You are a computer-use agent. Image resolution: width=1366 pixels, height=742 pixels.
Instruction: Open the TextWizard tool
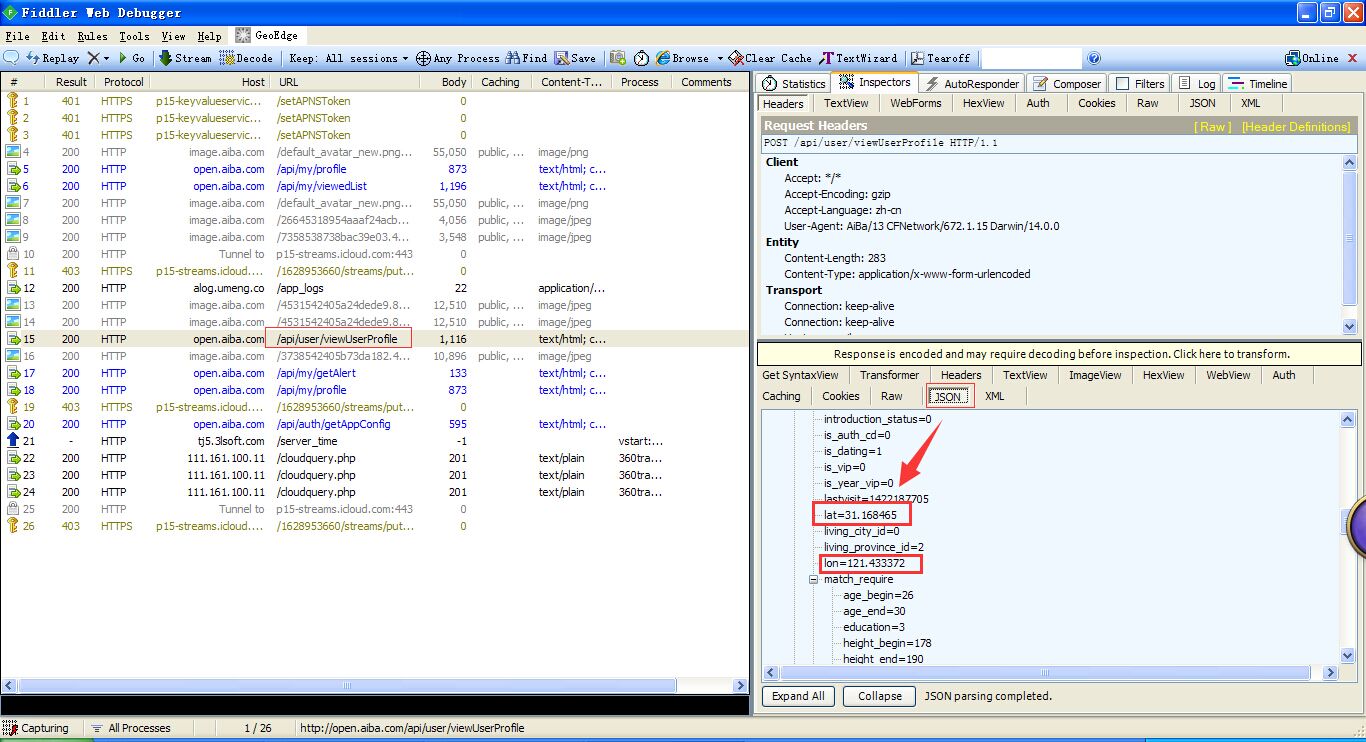[x=858, y=58]
